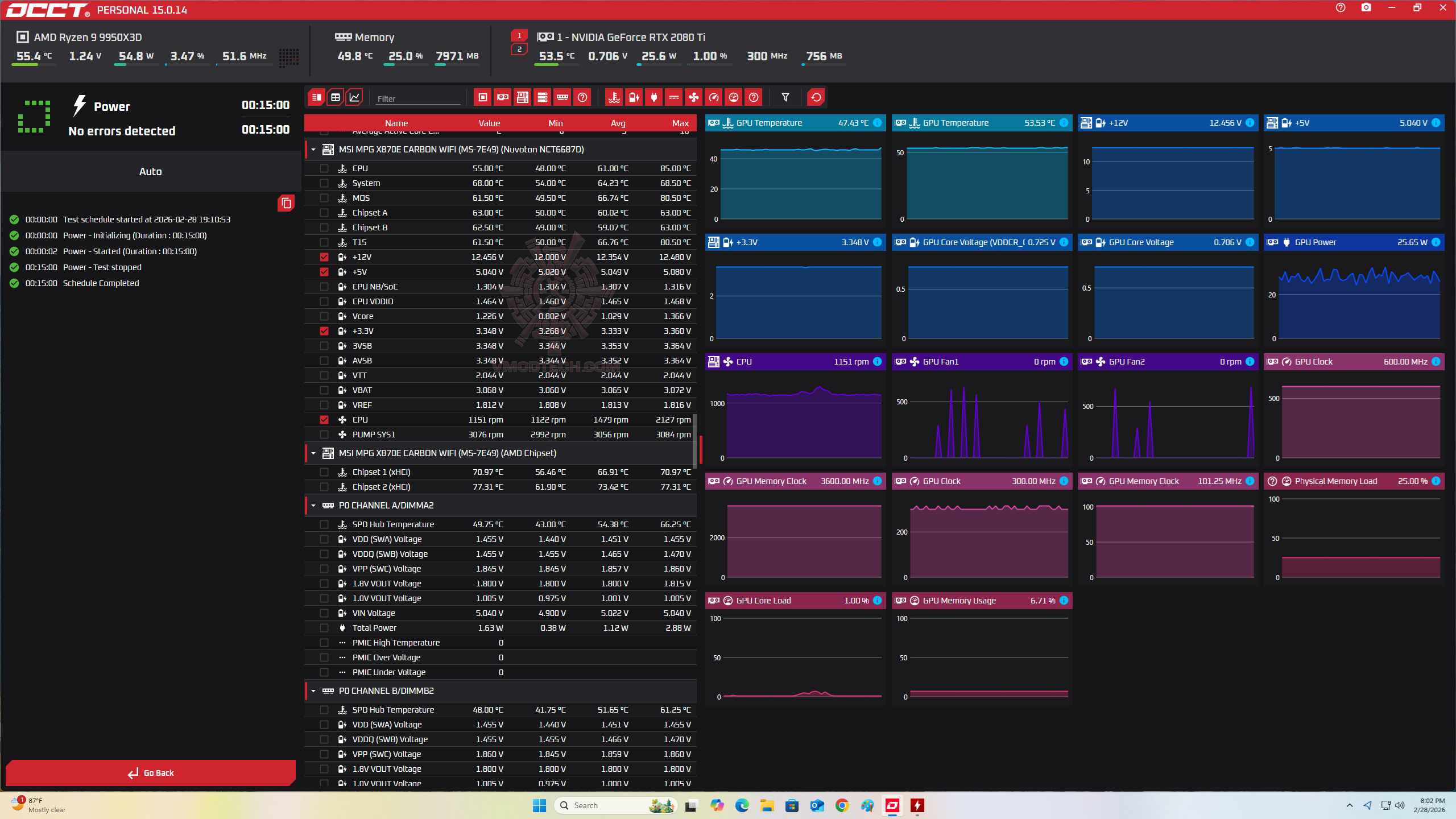
Task: Copy the test log with clipboard icon
Action: pyautogui.click(x=286, y=203)
